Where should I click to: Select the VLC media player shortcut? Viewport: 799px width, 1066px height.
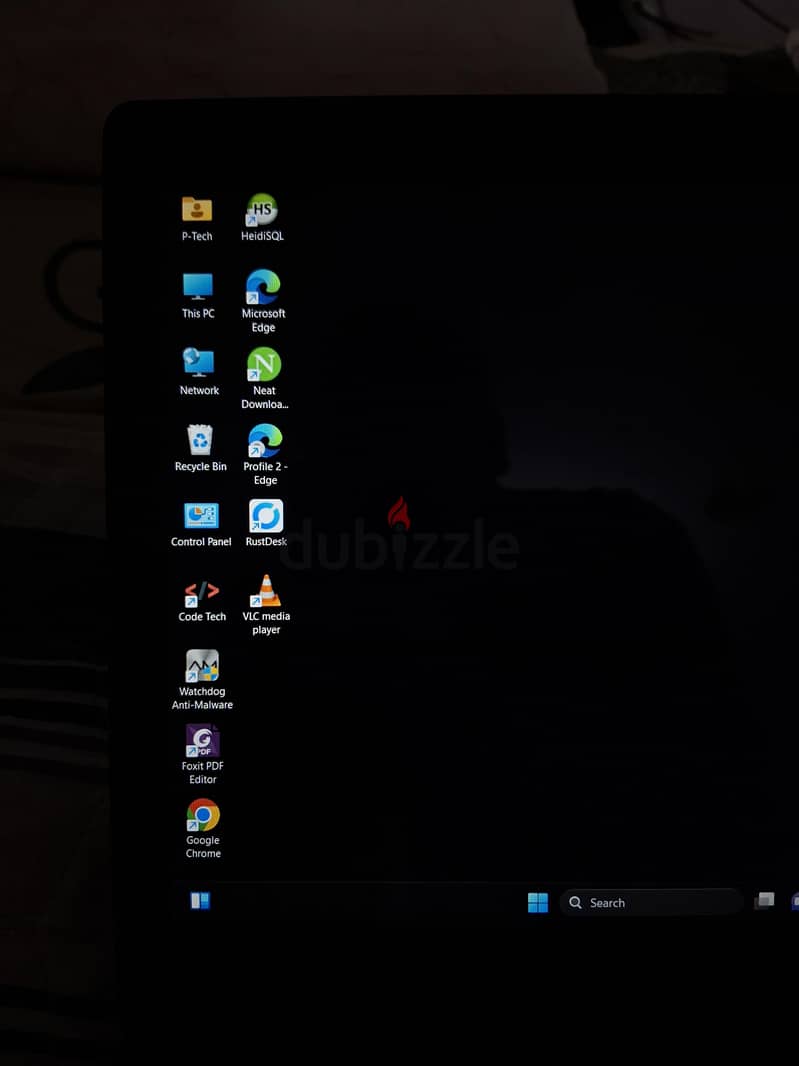pos(266,591)
